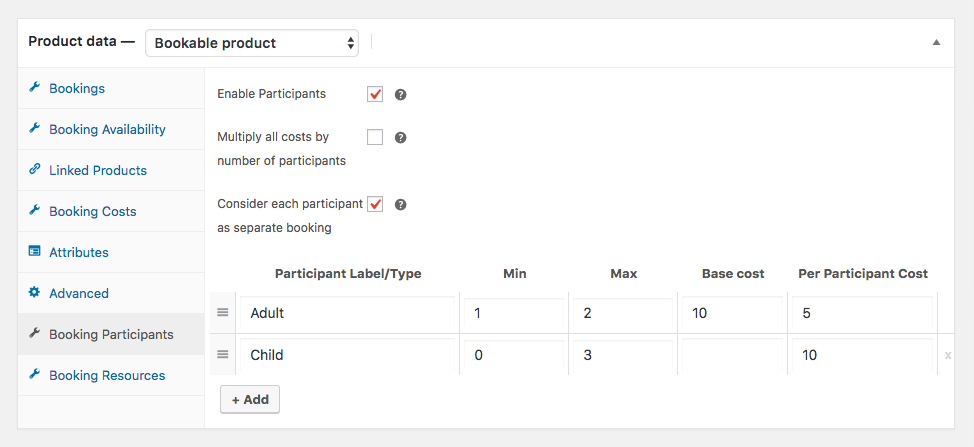974x447 pixels.
Task: Switch to the Booking Costs tab
Action: (92, 211)
